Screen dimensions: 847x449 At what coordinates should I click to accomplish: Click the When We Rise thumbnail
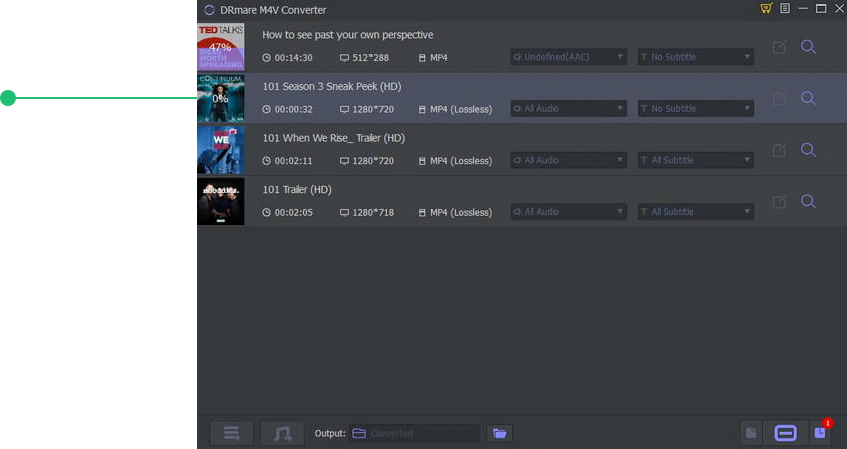220,150
